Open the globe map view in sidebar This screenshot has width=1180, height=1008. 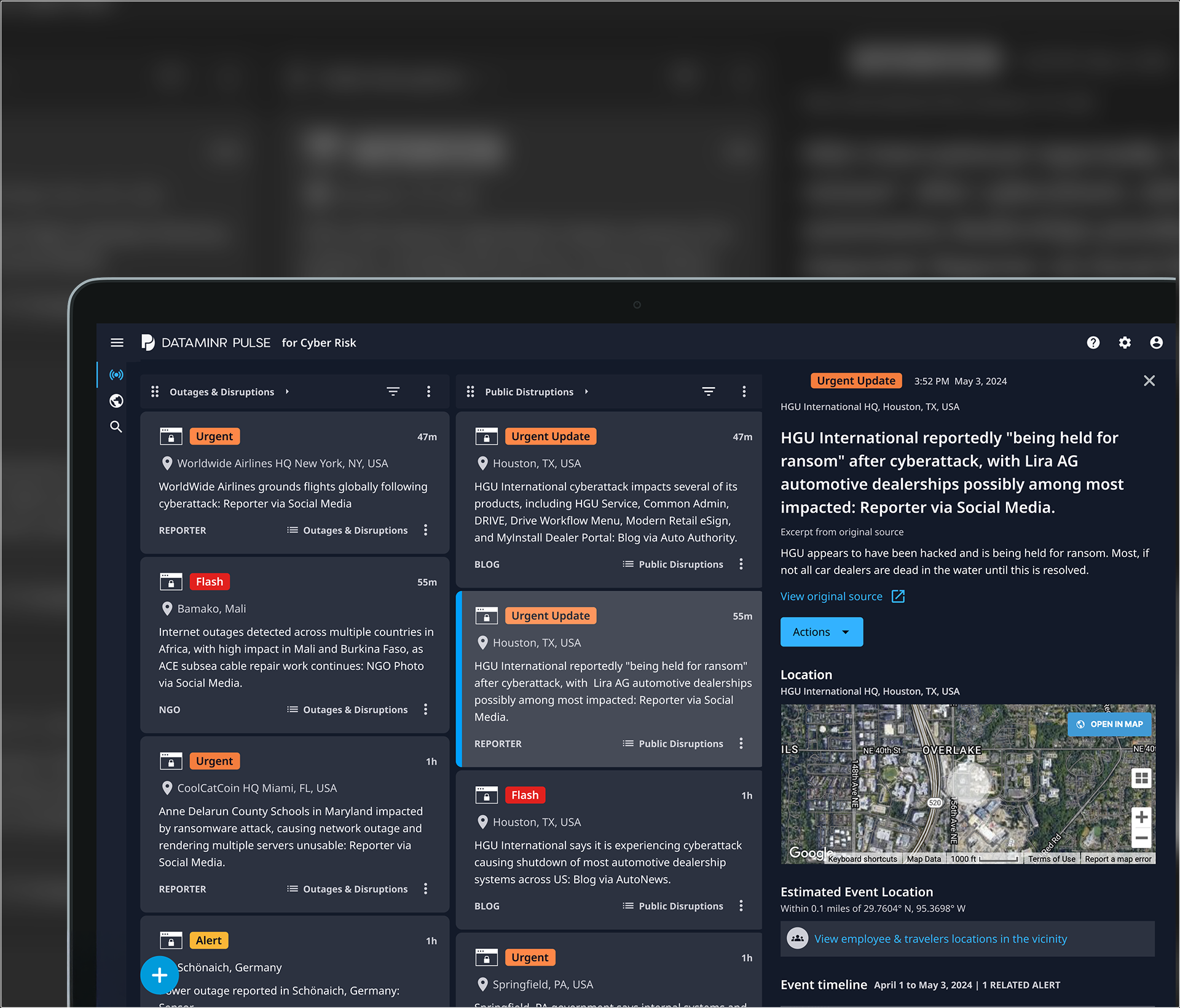tap(116, 401)
